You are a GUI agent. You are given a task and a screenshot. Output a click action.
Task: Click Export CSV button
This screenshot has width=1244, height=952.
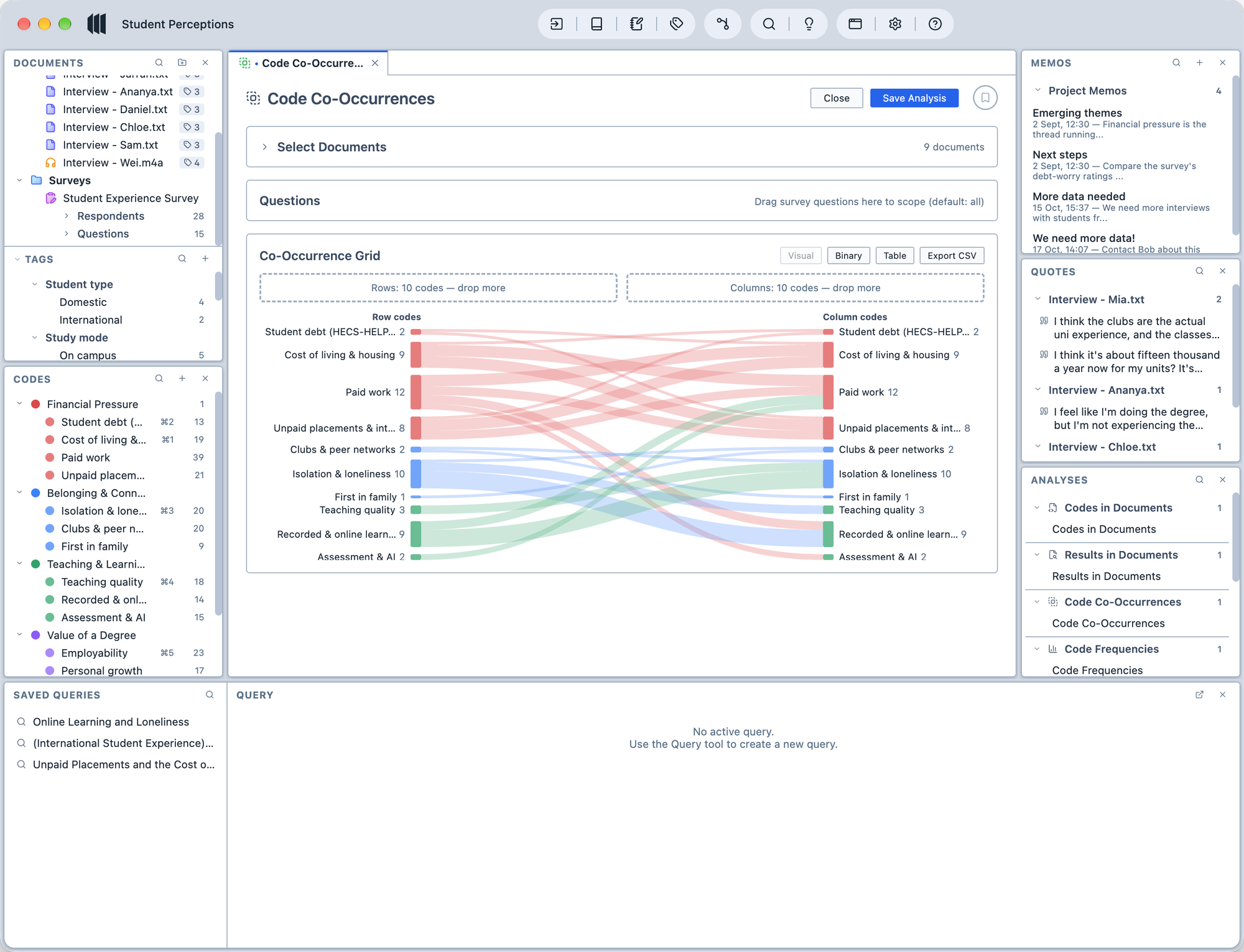click(x=952, y=256)
